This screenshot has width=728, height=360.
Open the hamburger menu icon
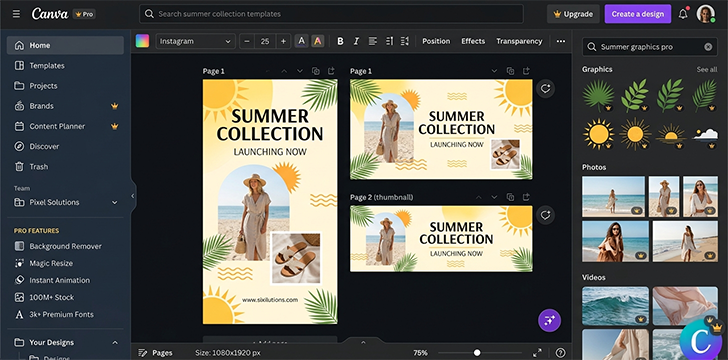pyautogui.click(x=16, y=14)
